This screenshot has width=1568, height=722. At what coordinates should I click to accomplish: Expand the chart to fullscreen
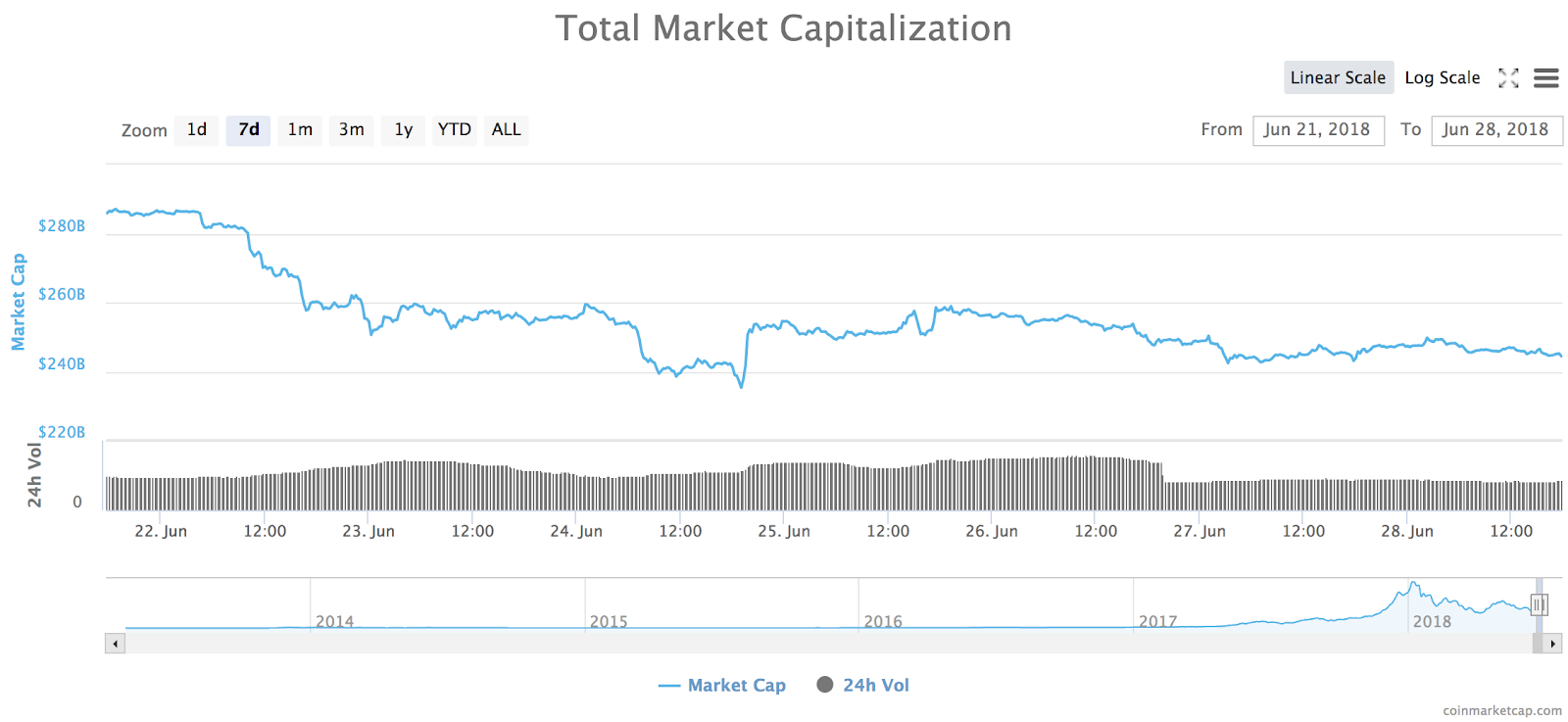[x=1508, y=77]
